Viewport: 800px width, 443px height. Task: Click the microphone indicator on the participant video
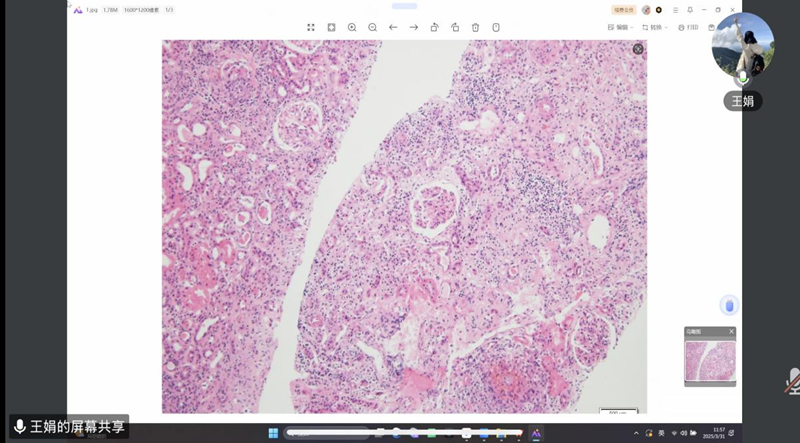[743, 78]
